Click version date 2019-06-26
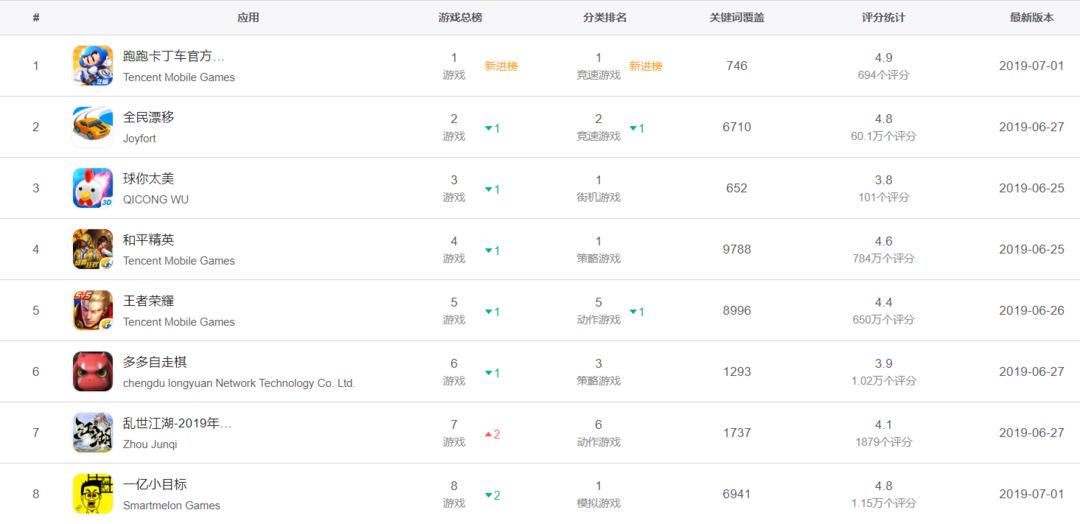 (x=1032, y=311)
